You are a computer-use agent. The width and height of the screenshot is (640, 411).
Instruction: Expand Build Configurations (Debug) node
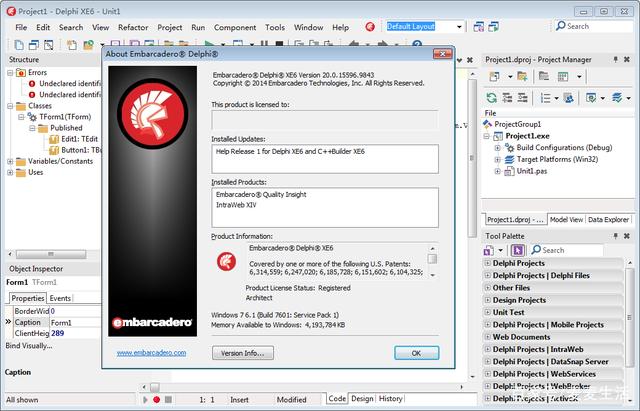498,148
